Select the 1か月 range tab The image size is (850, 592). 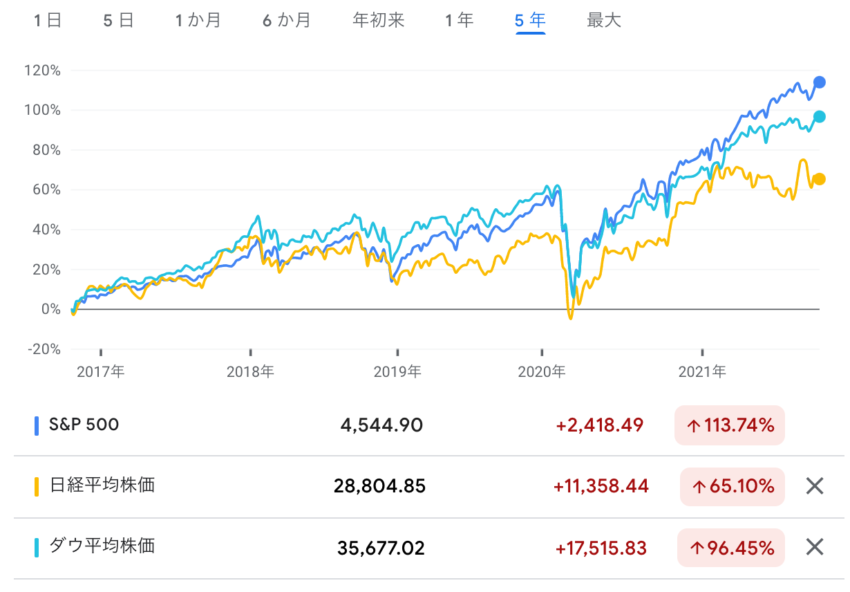[x=197, y=20]
